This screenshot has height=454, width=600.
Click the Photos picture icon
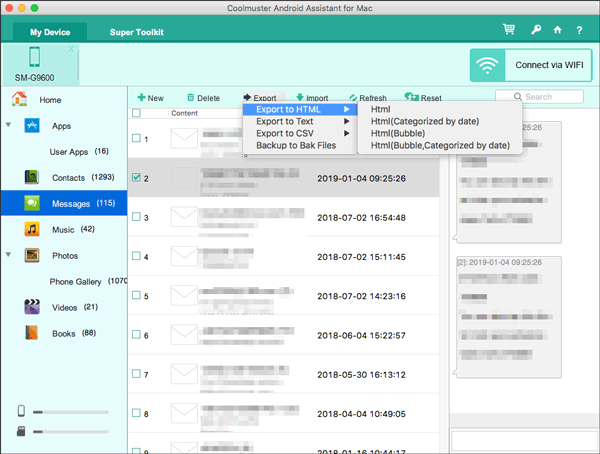pyautogui.click(x=32, y=255)
